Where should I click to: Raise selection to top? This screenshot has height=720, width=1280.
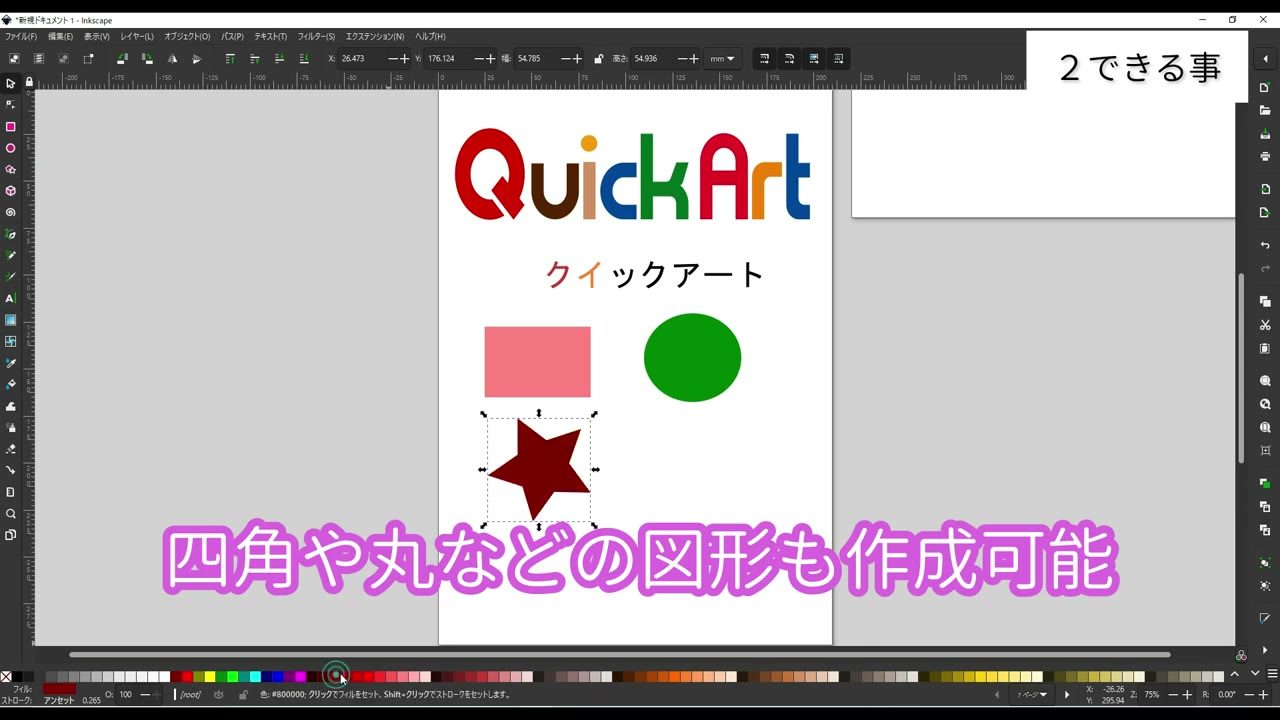tap(230, 59)
